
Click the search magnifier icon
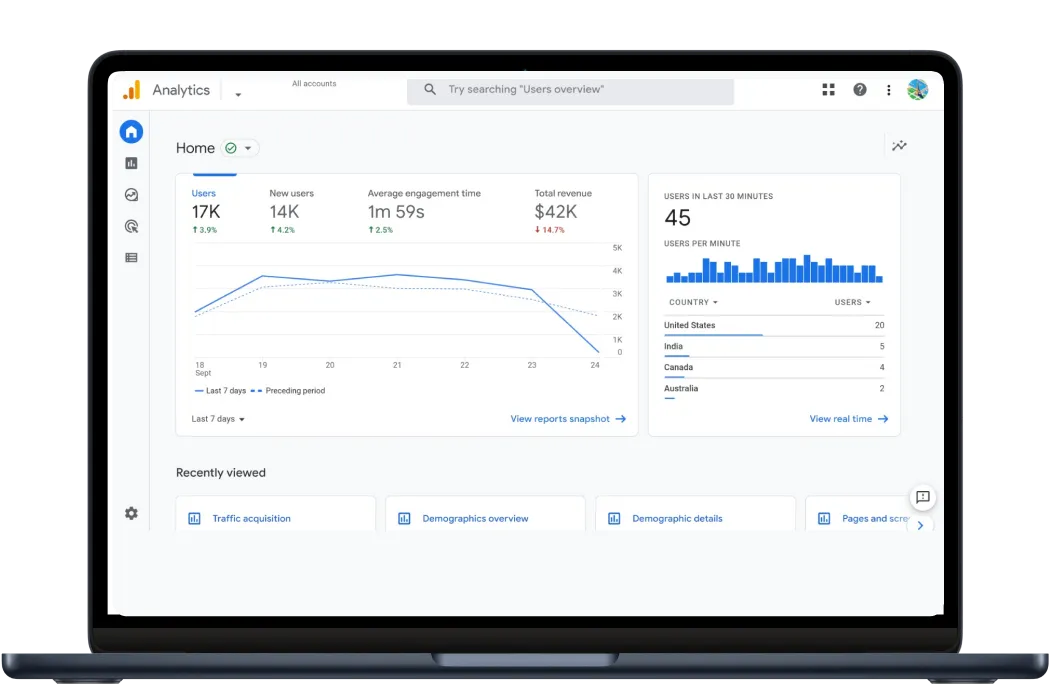tap(430, 89)
